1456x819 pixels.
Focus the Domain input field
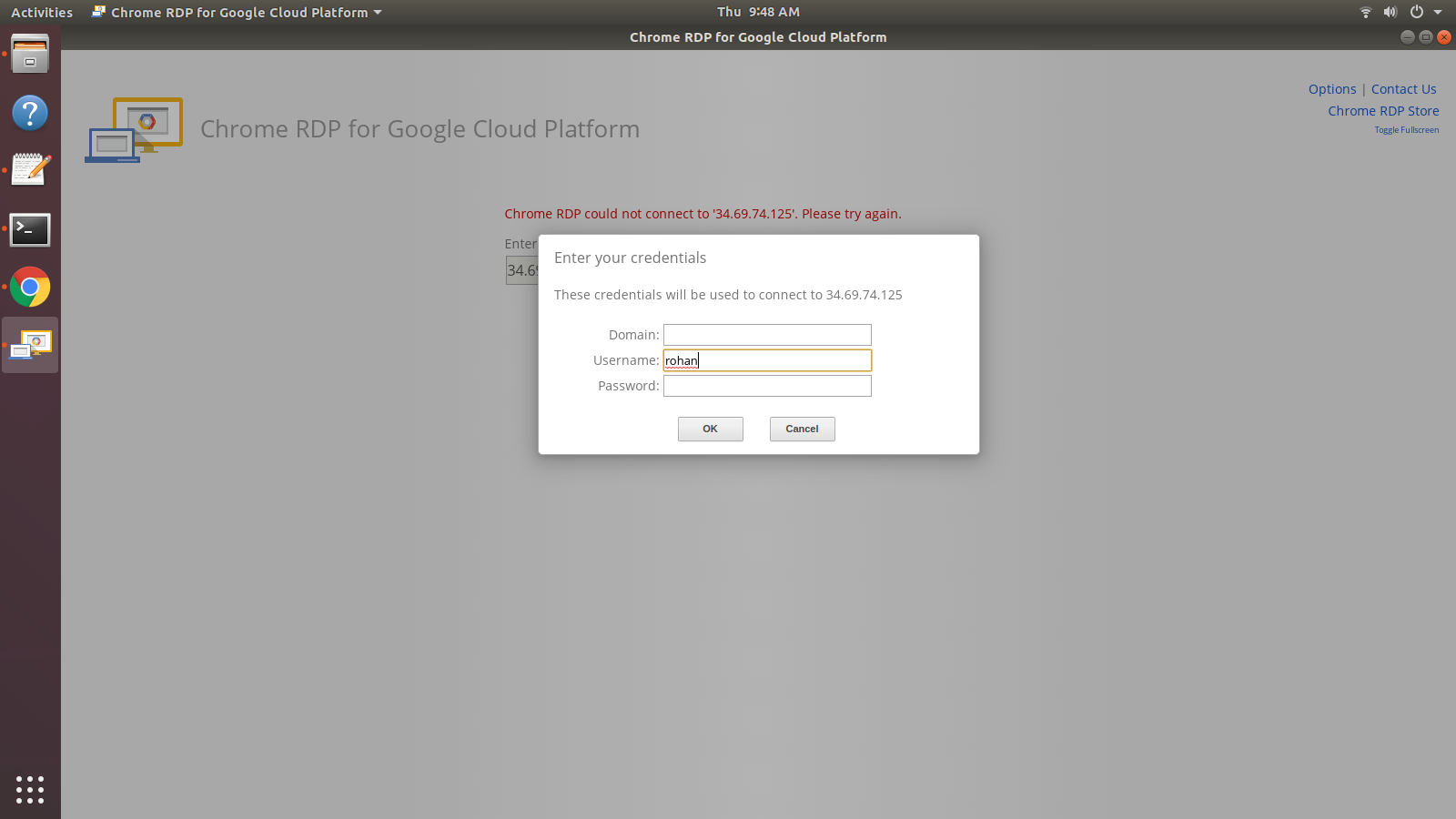[767, 335]
